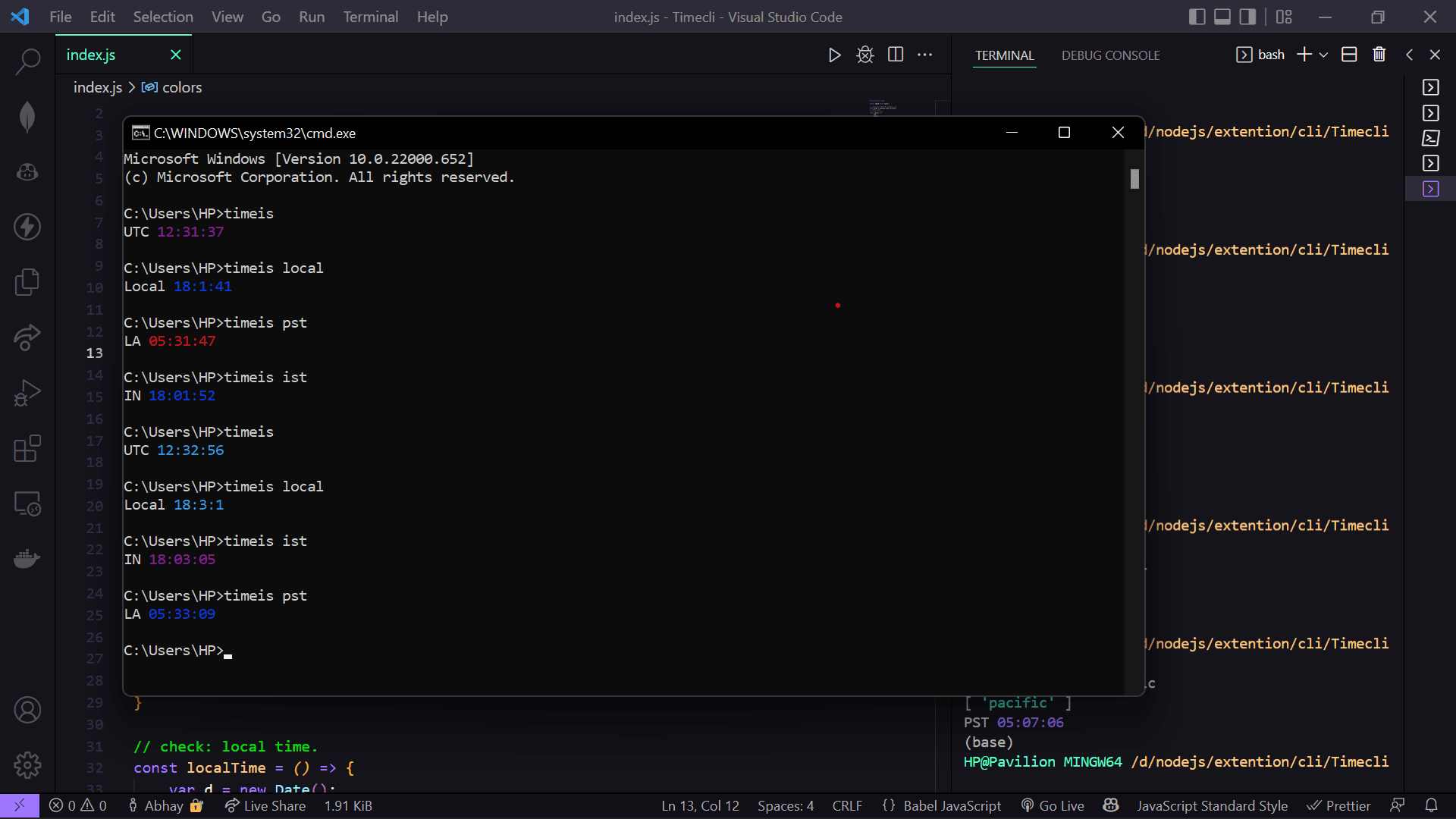Open the Search view in activity bar
1456x819 pixels.
(27, 61)
